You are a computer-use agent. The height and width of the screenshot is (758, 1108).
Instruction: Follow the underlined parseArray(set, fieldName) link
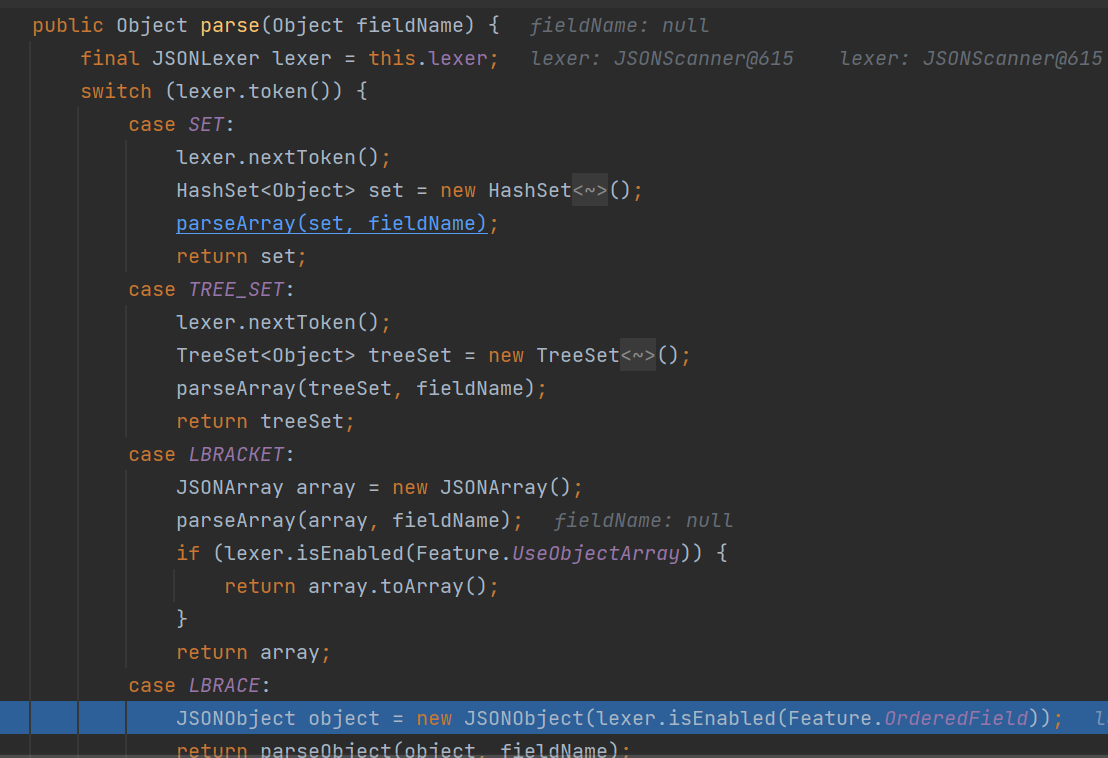pos(331,223)
